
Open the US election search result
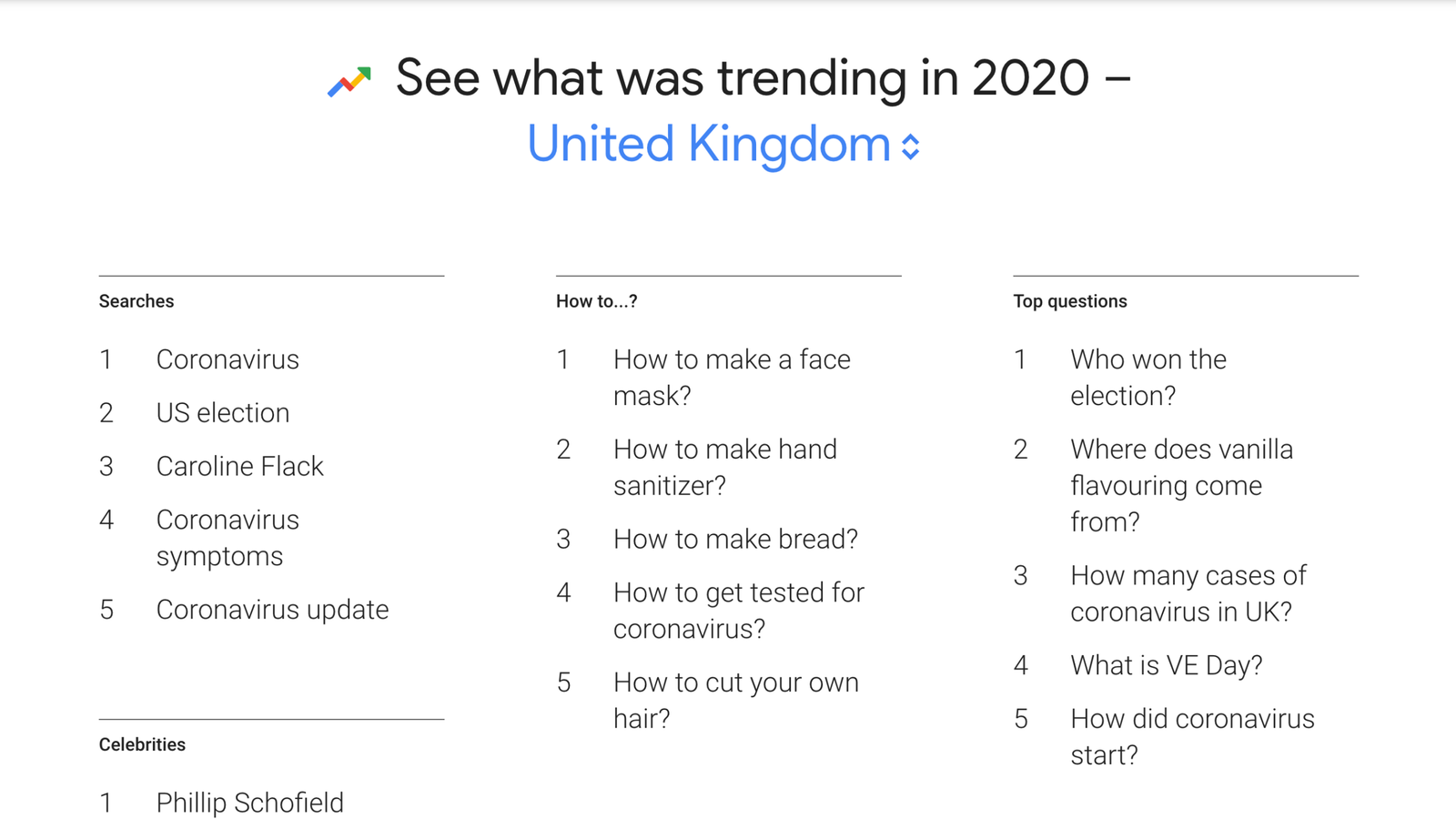tap(223, 412)
